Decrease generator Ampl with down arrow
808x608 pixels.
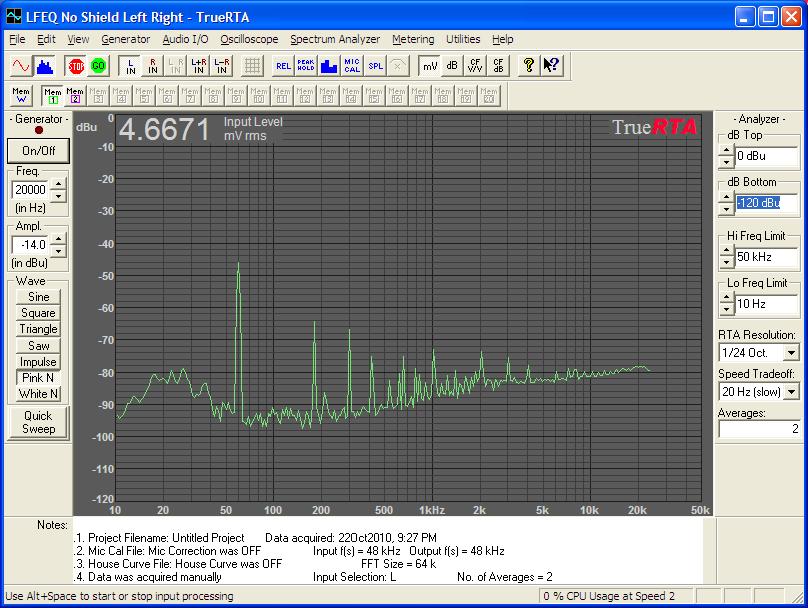click(58, 250)
